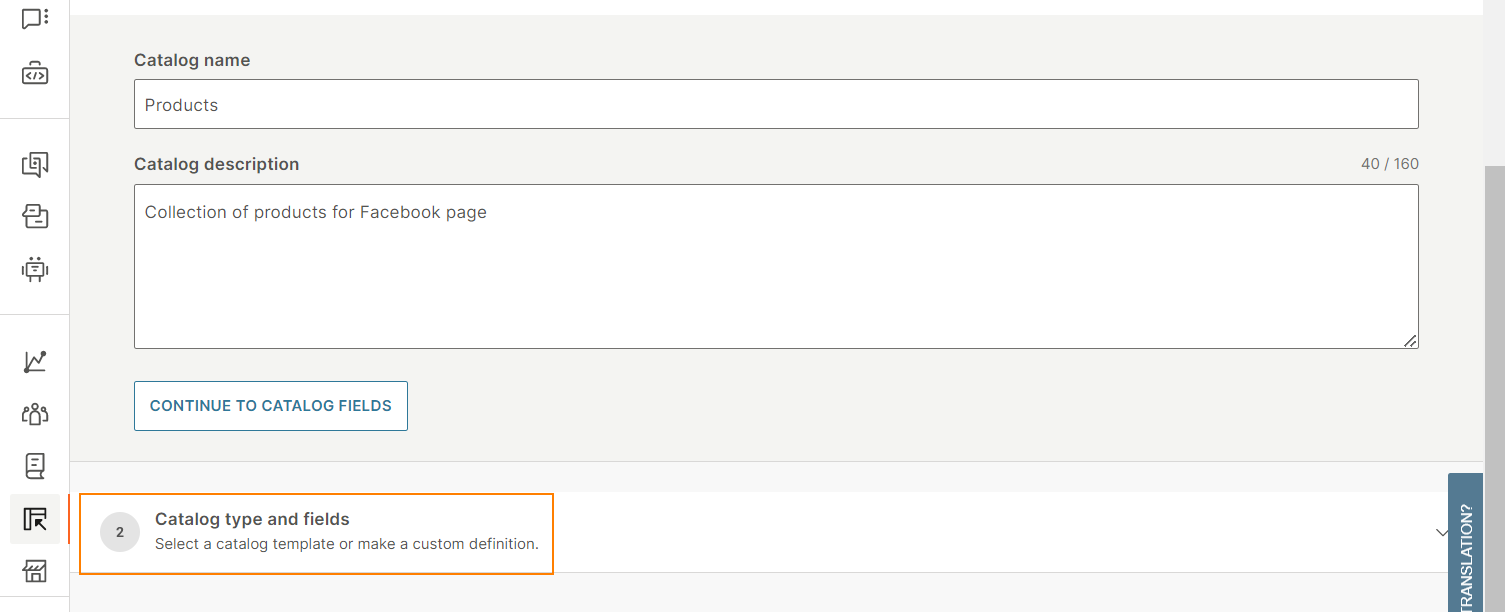The image size is (1505, 612).
Task: Click the step 2 number circle
Action: (x=120, y=532)
